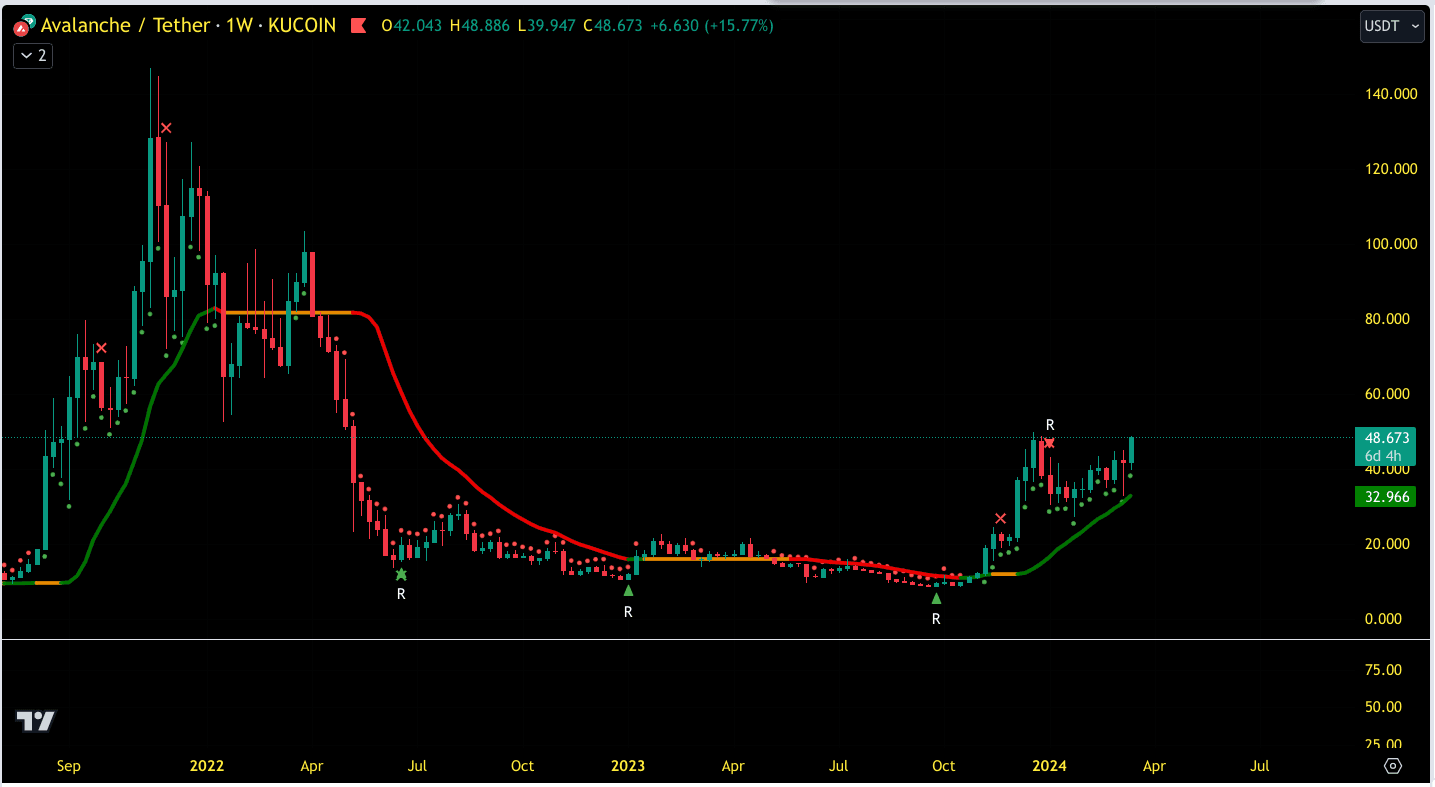Select the red X marker left of 2022 near 72
This screenshot has width=1435, height=787.
(x=101, y=348)
